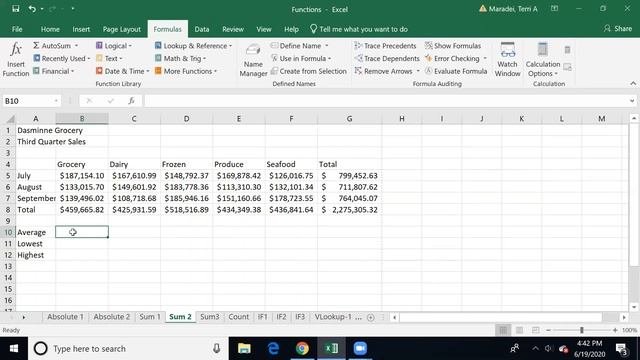The image size is (640, 360).
Task: Collapse the ribbon
Action: point(633,83)
